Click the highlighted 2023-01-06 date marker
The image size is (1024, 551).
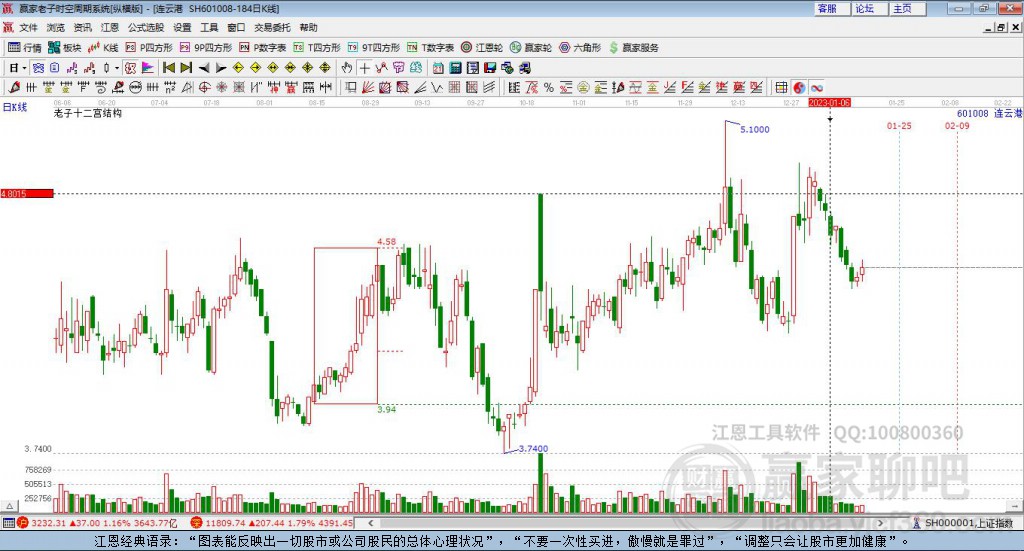(829, 102)
